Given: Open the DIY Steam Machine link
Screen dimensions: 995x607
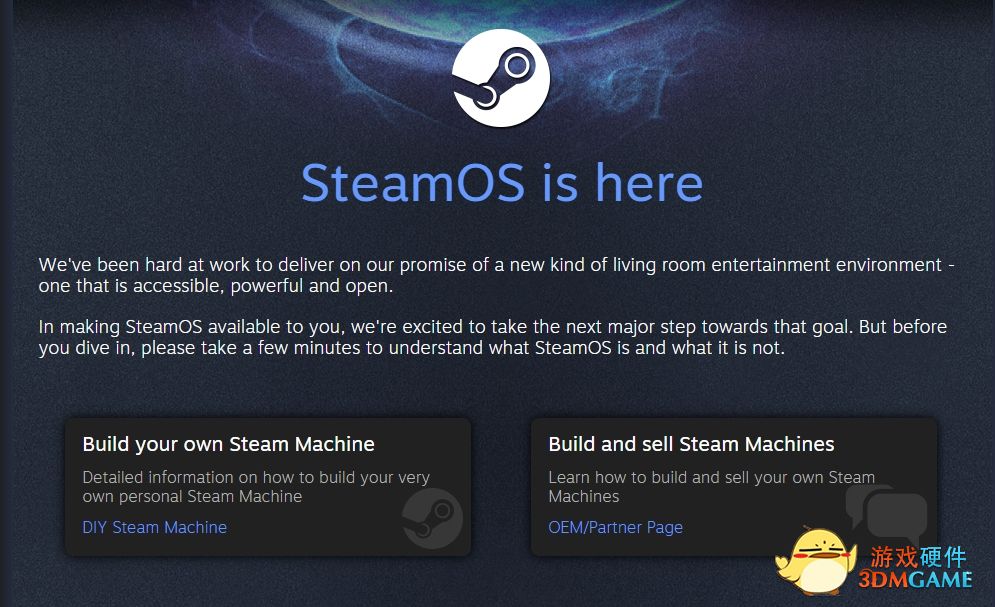Looking at the screenshot, I should point(154,527).
